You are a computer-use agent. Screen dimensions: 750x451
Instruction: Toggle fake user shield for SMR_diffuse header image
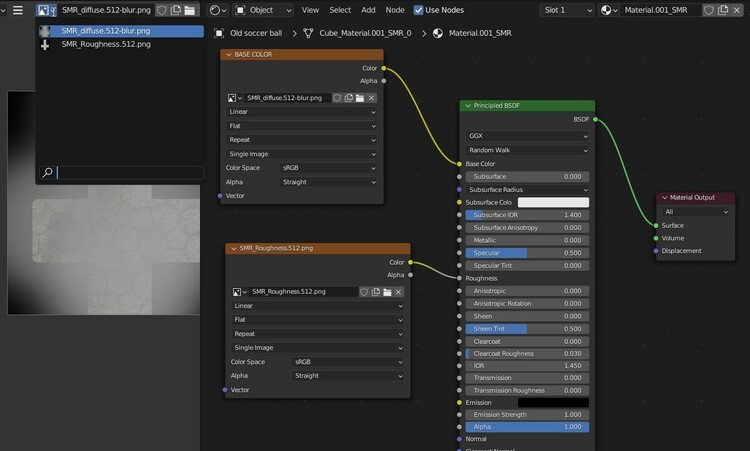click(x=162, y=10)
